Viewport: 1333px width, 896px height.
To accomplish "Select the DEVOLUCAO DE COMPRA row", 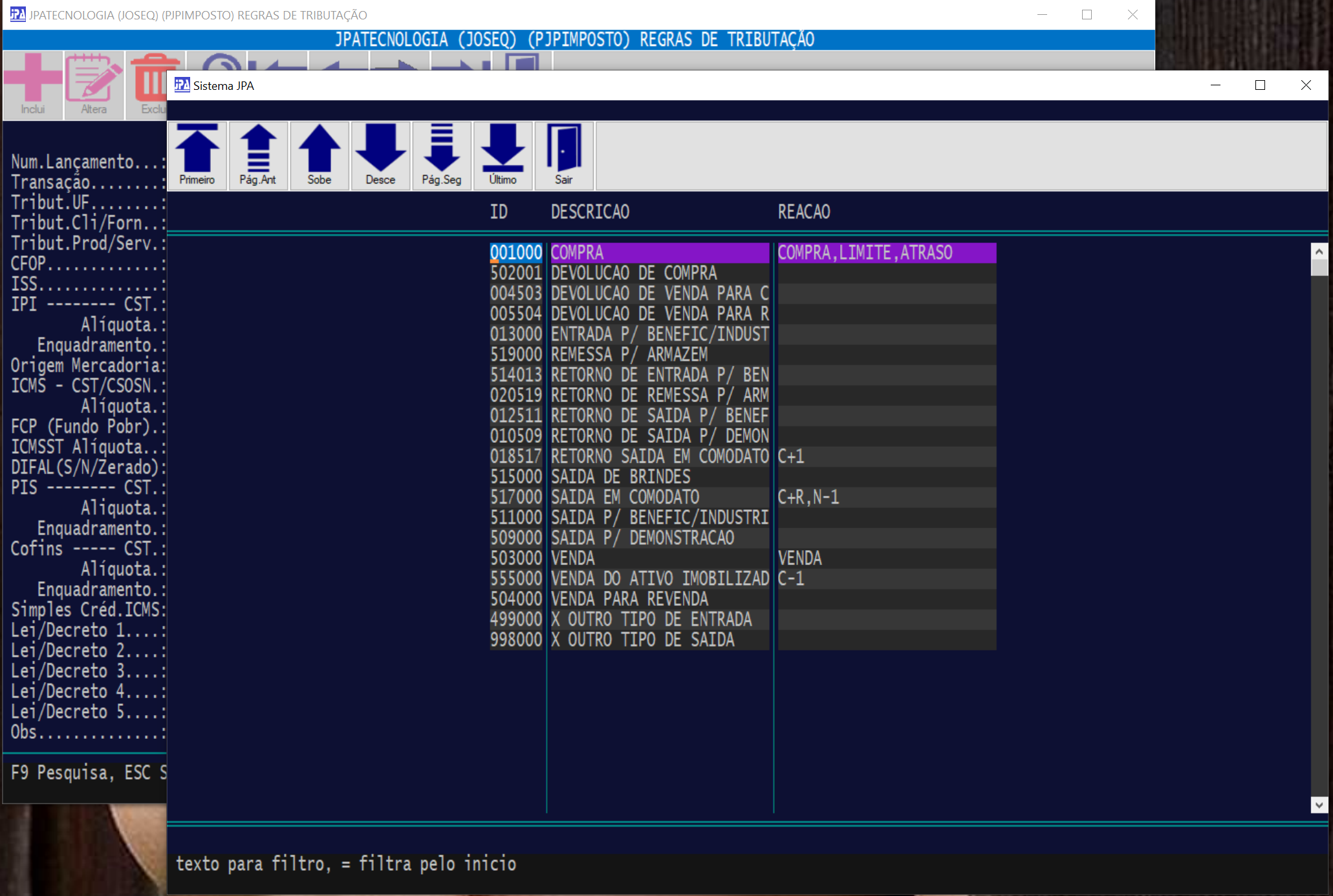I will tap(634, 273).
